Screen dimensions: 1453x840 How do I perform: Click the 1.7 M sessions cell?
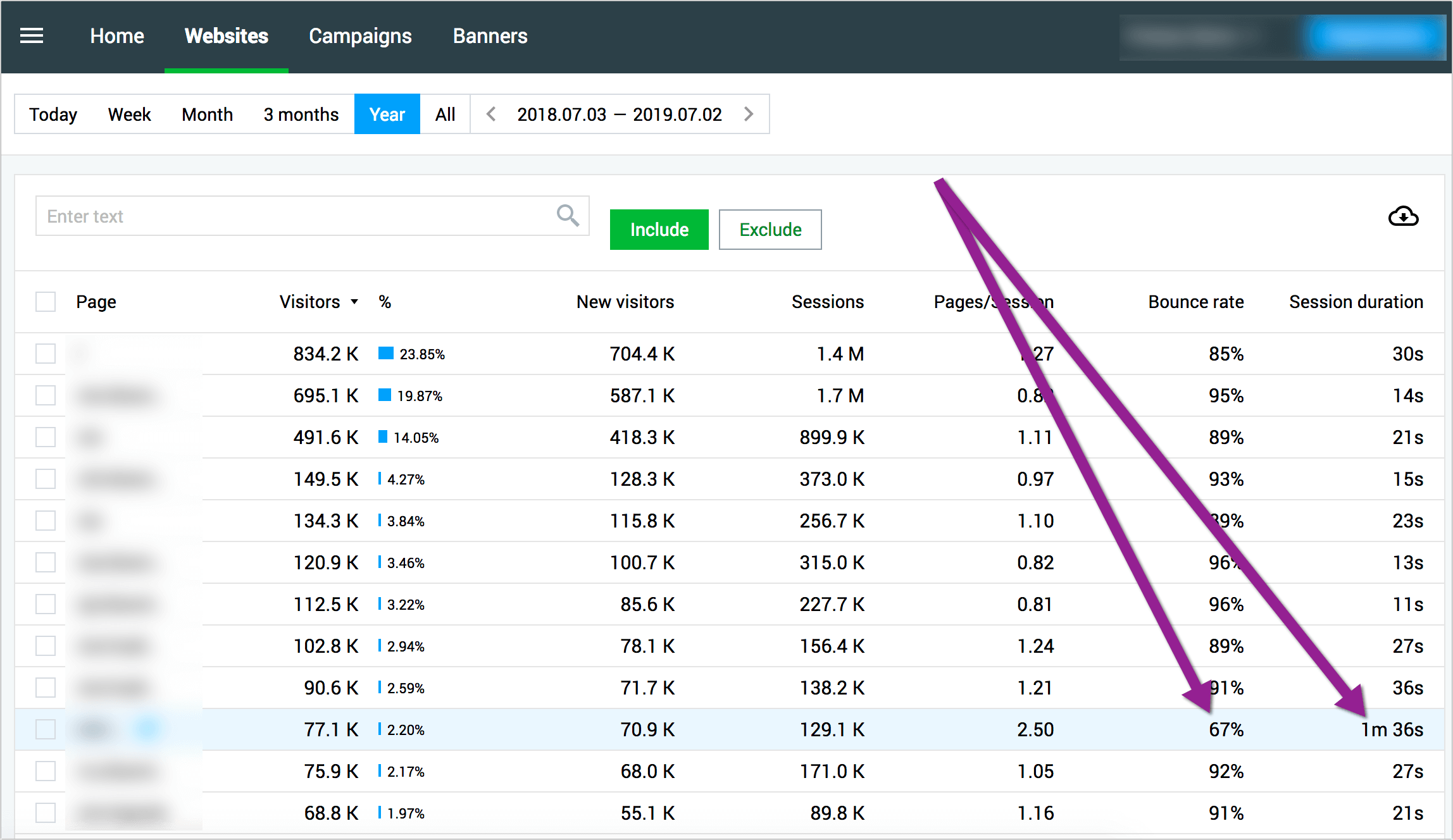[x=840, y=395]
